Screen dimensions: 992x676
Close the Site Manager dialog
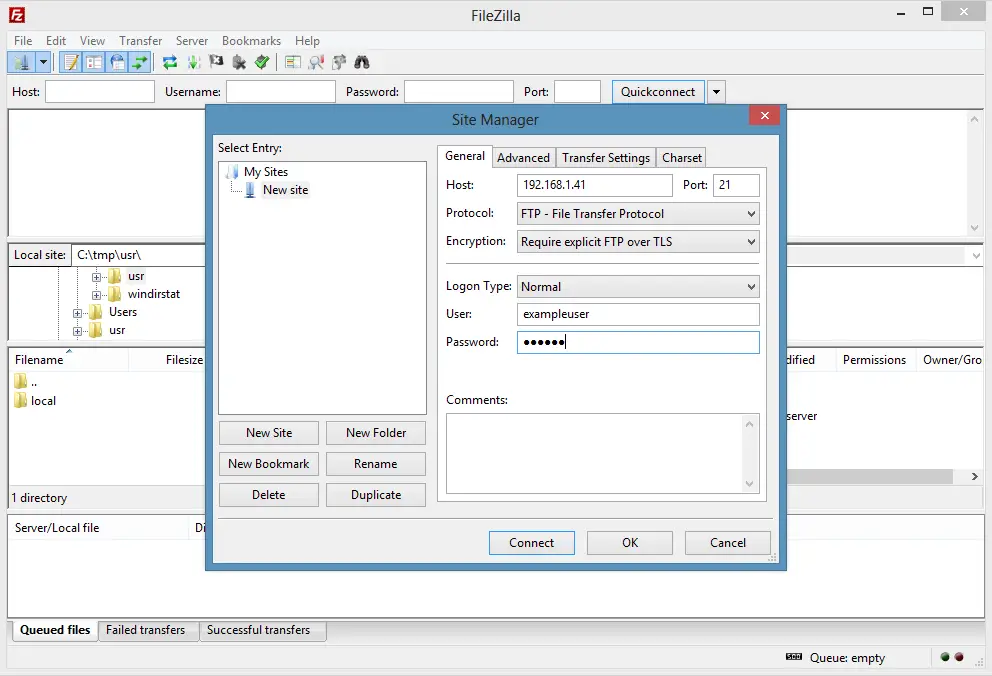764,115
